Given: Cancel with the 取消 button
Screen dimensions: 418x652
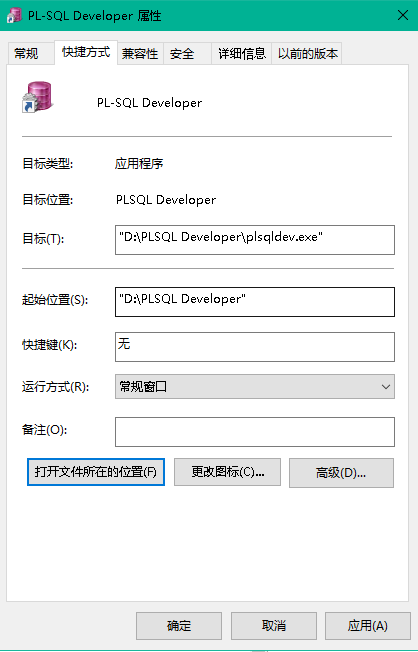Looking at the screenshot, I should (x=274, y=626).
